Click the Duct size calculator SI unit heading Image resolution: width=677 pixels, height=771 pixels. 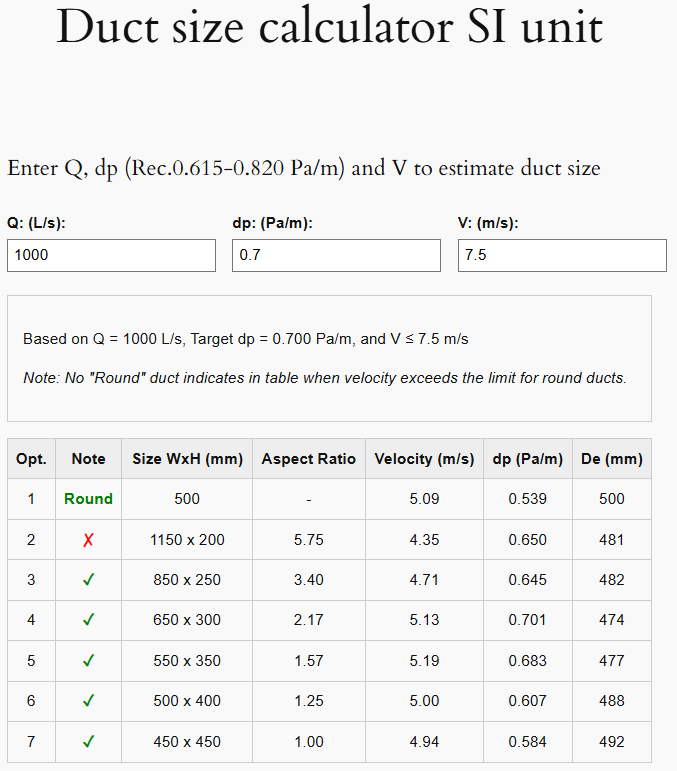[x=330, y=28]
